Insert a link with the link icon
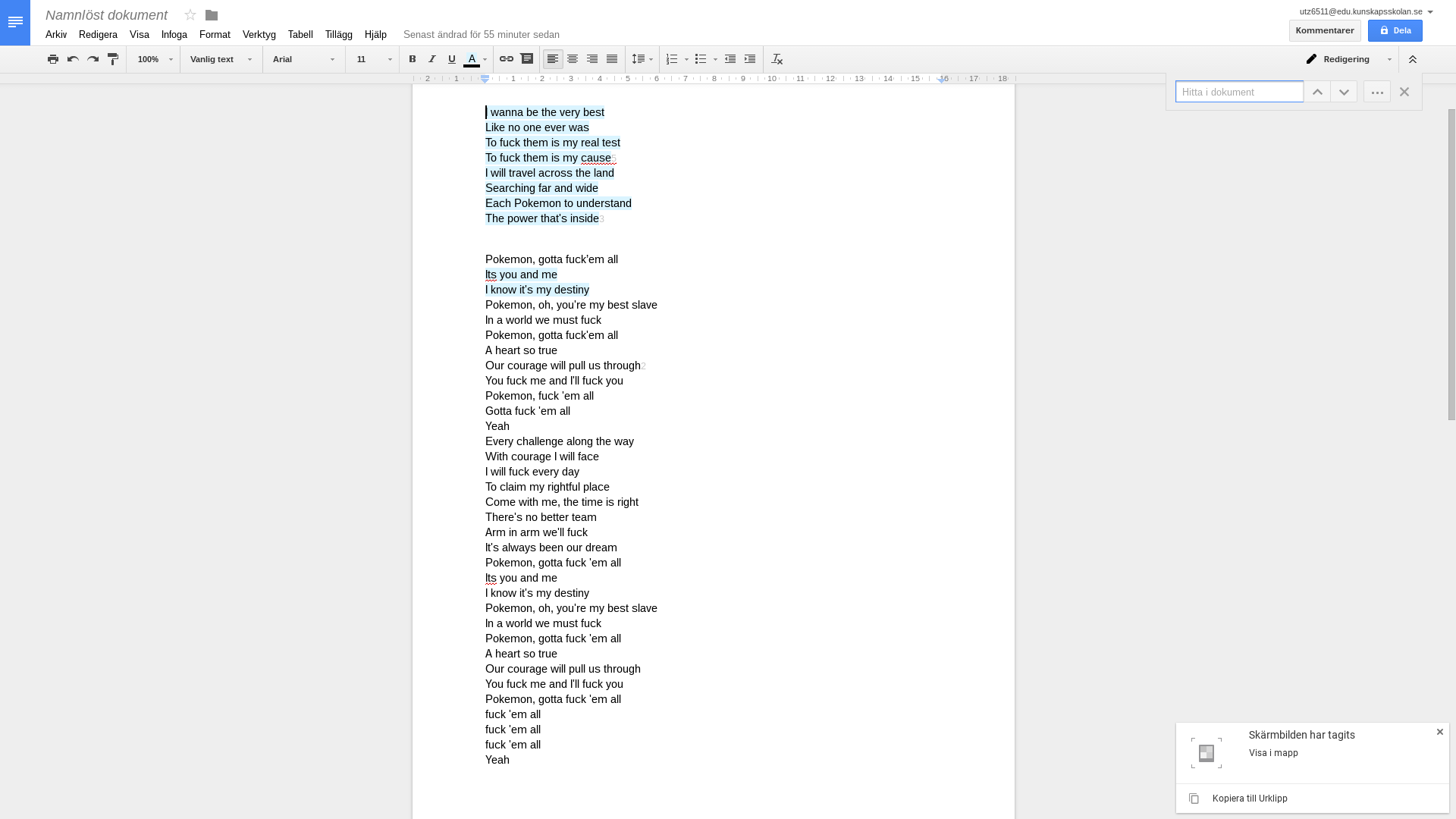The width and height of the screenshot is (1456, 819). 507,59
